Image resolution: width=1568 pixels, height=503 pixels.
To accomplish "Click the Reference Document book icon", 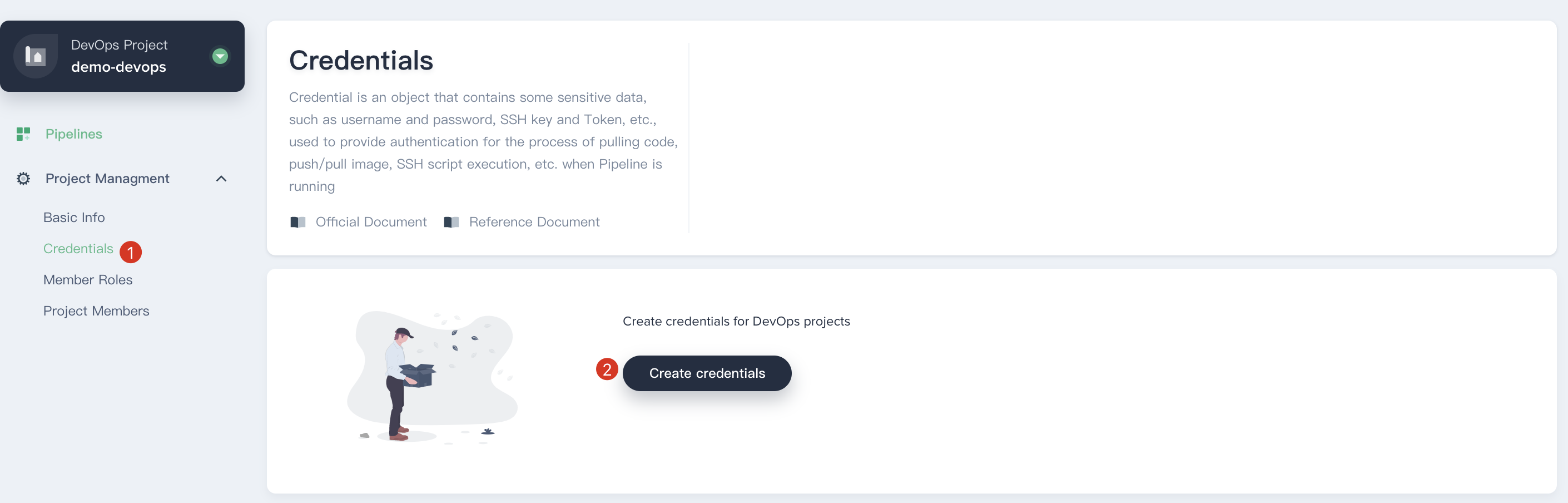I will point(451,222).
